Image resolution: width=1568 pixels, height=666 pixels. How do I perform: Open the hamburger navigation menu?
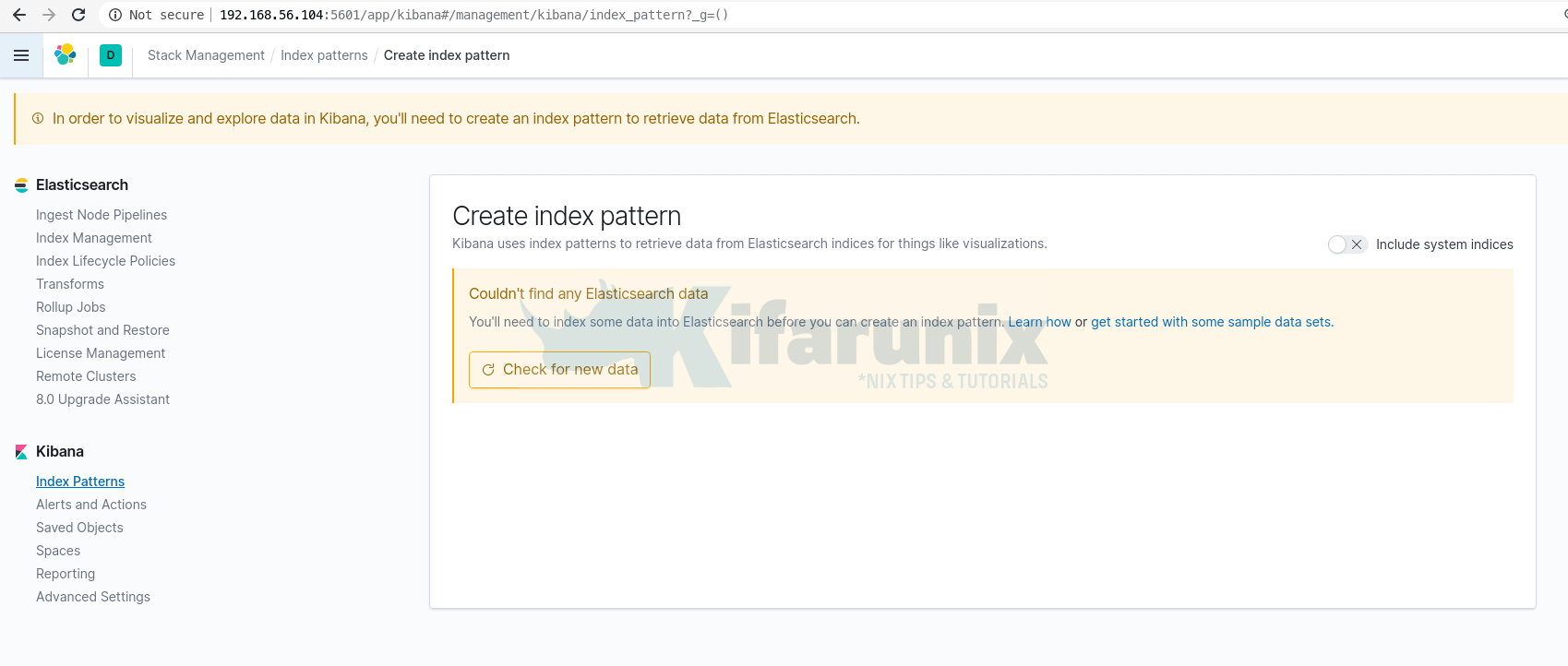[x=21, y=55]
